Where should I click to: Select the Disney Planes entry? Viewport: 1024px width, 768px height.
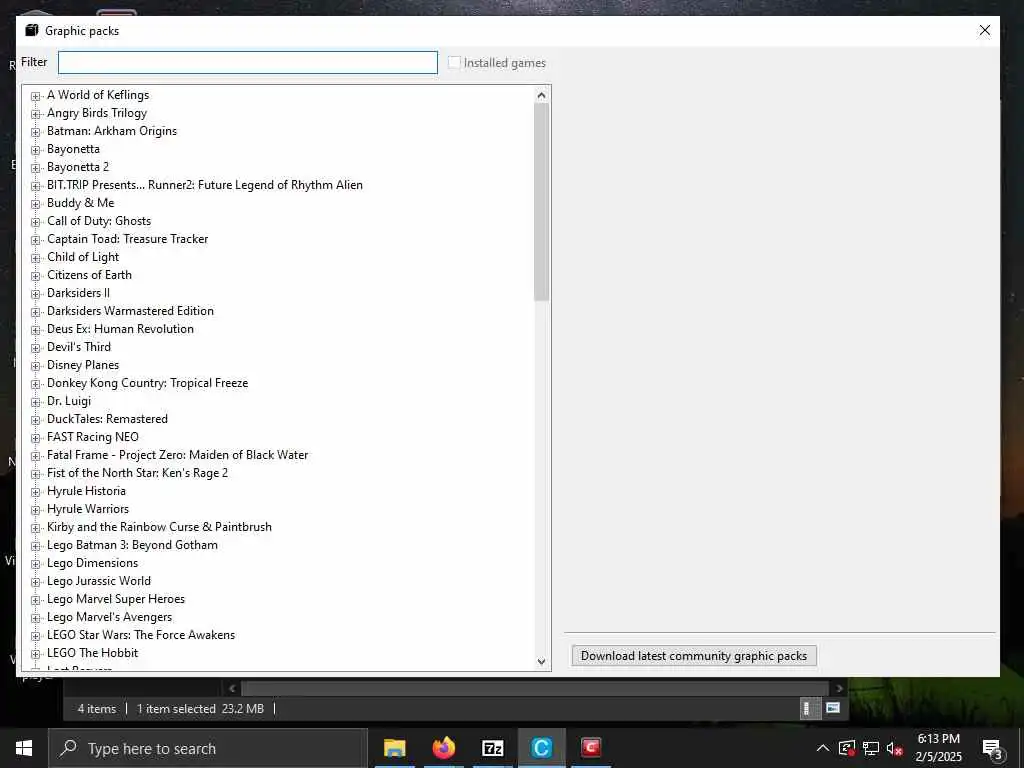tap(83, 365)
